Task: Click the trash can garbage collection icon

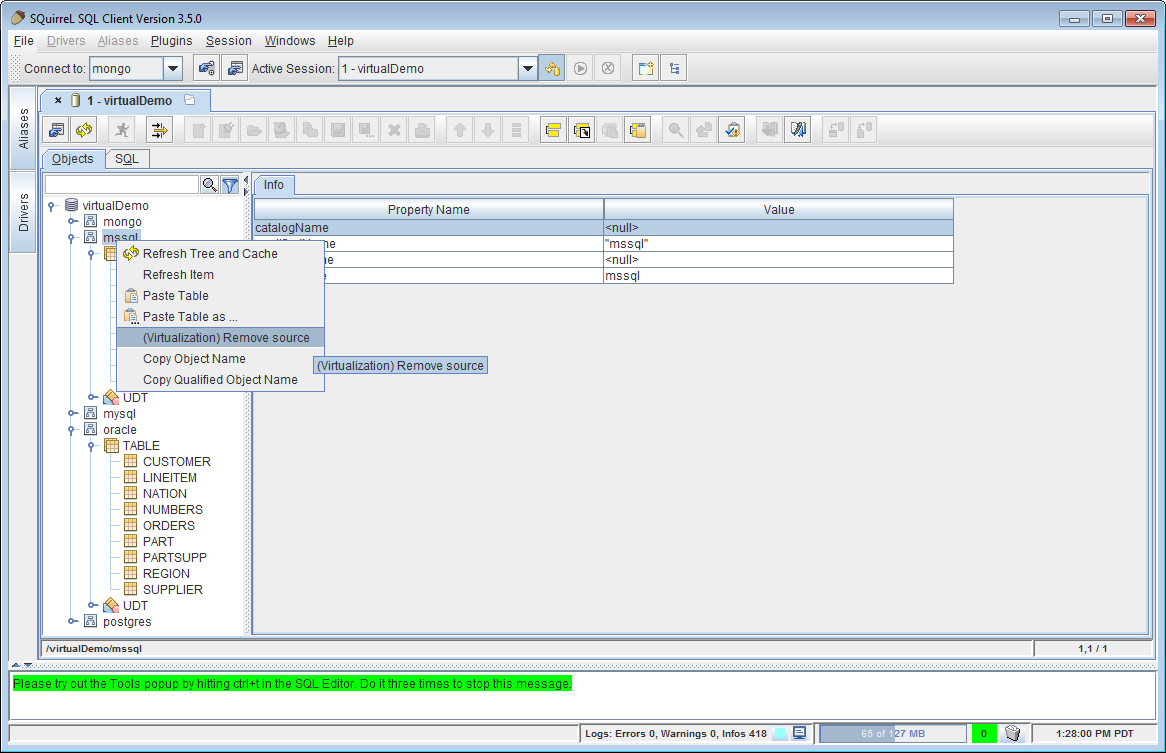Action: 1012,733
